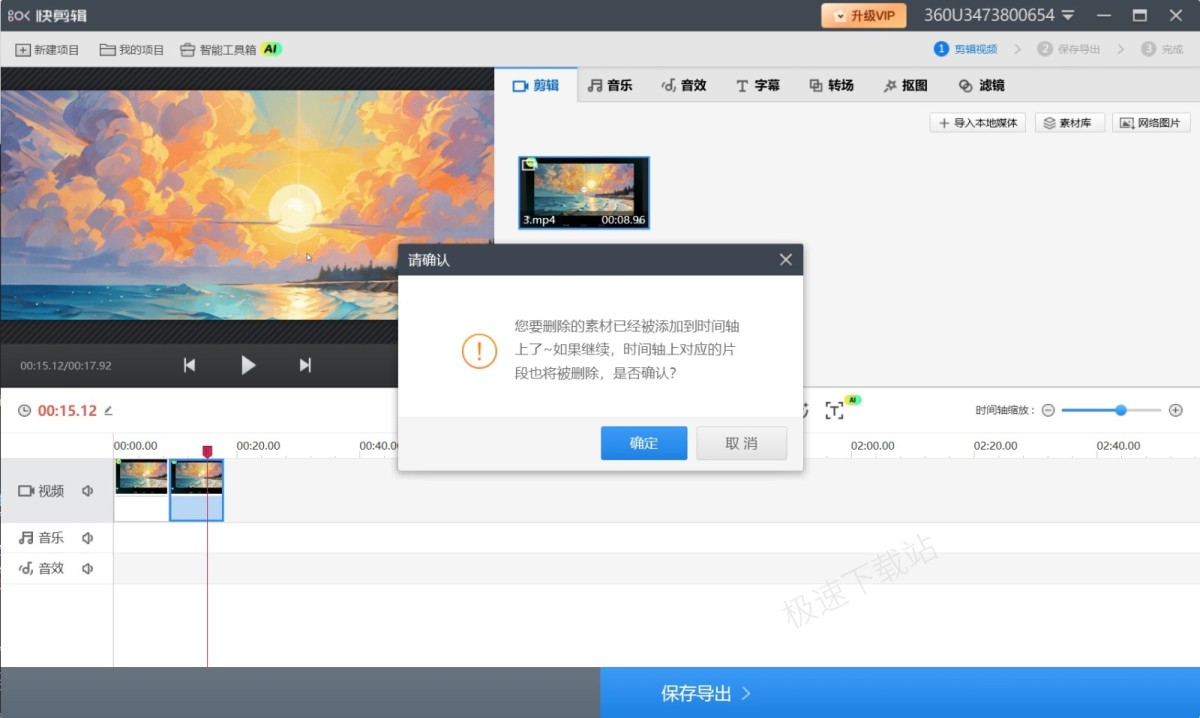Open the 素材库 material library

click(1070, 123)
